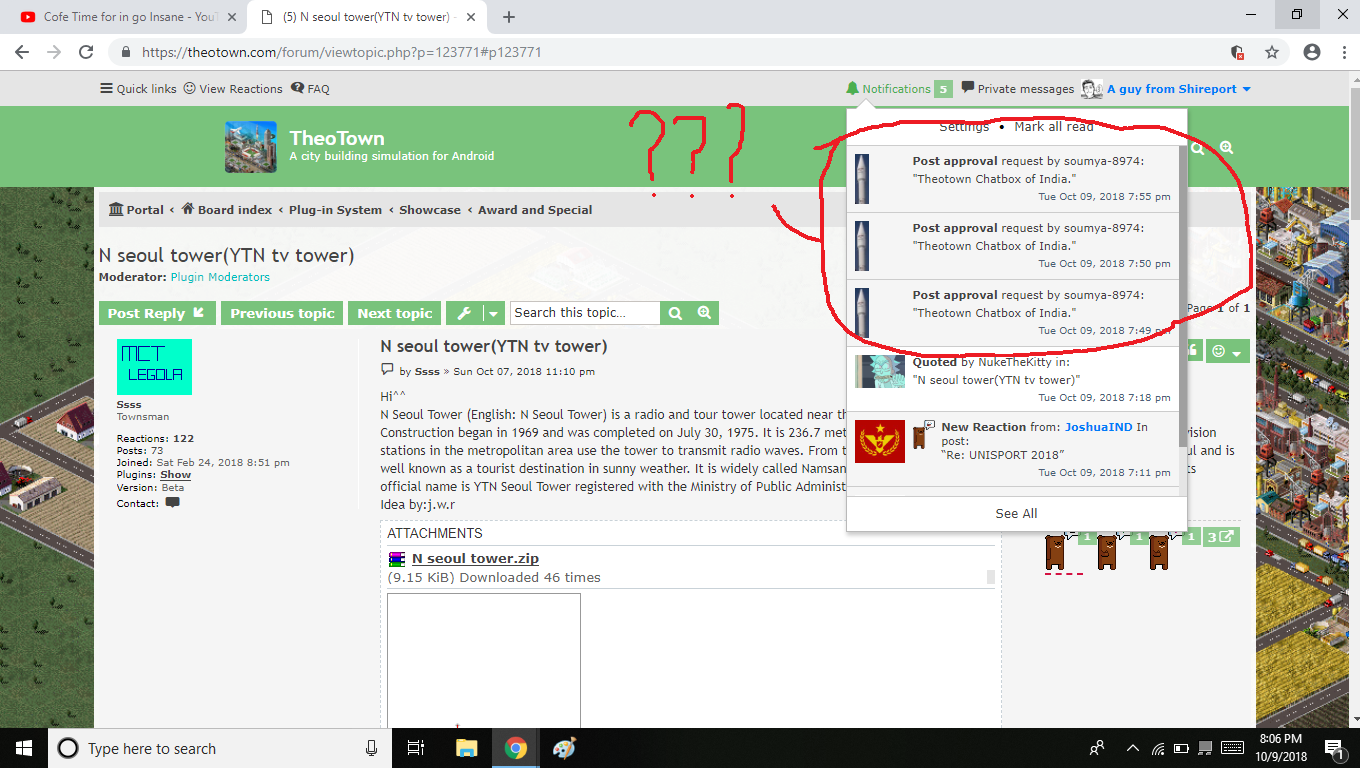
Task: Click taskbar Type here to search box
Action: [220, 748]
